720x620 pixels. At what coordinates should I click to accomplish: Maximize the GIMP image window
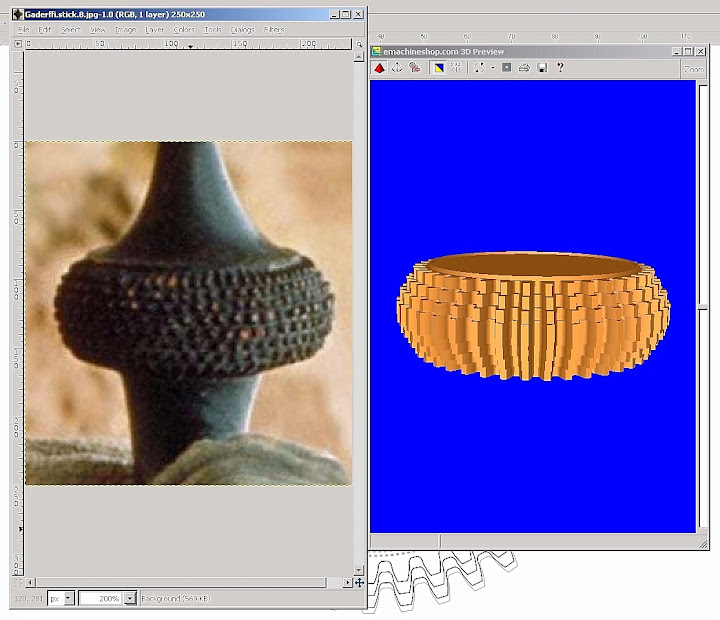pos(346,14)
